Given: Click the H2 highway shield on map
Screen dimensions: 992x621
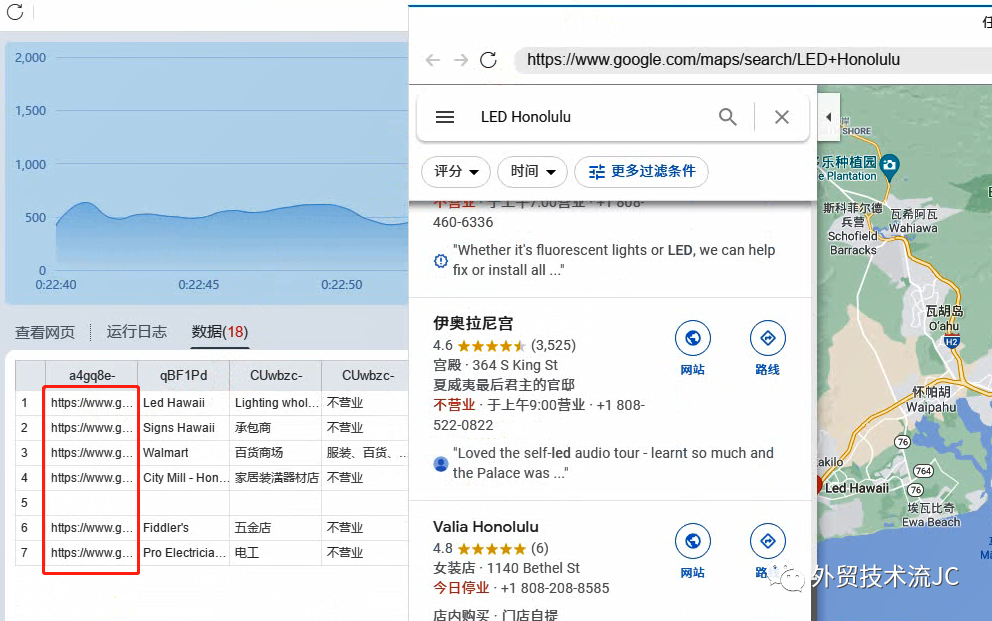Looking at the screenshot, I should coord(952,342).
